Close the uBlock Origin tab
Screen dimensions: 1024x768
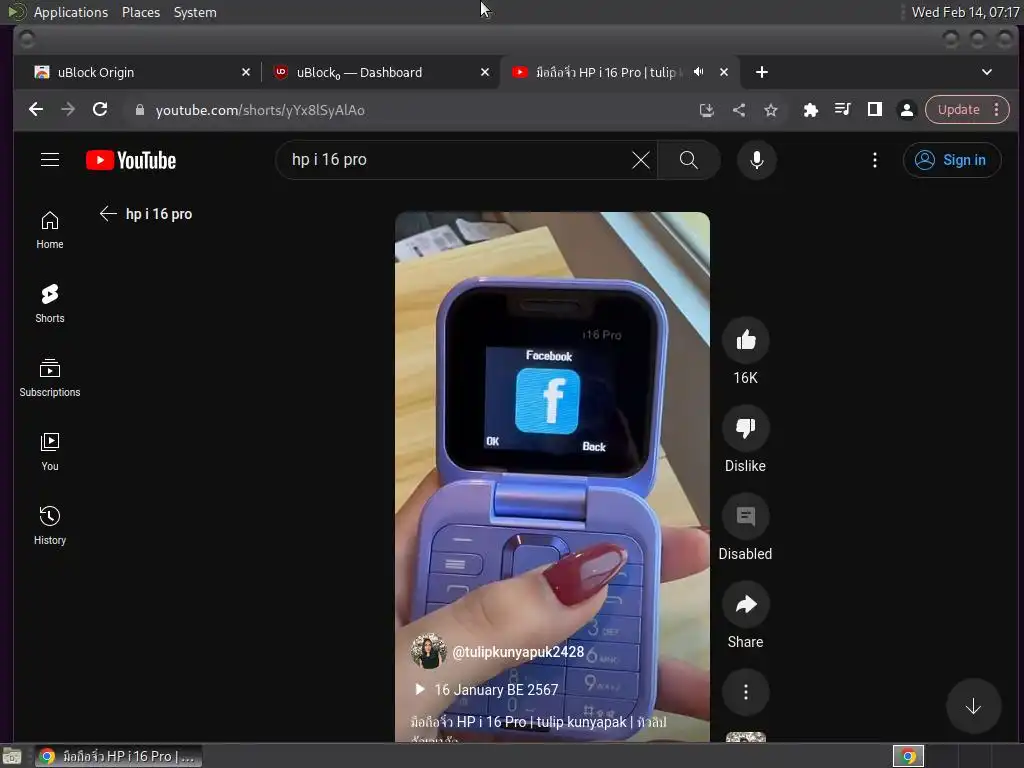click(246, 72)
